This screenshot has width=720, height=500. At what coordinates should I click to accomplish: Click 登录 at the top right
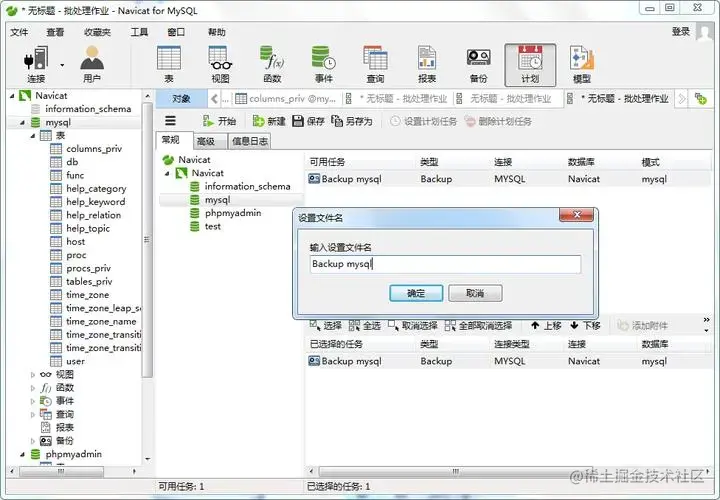(x=681, y=31)
